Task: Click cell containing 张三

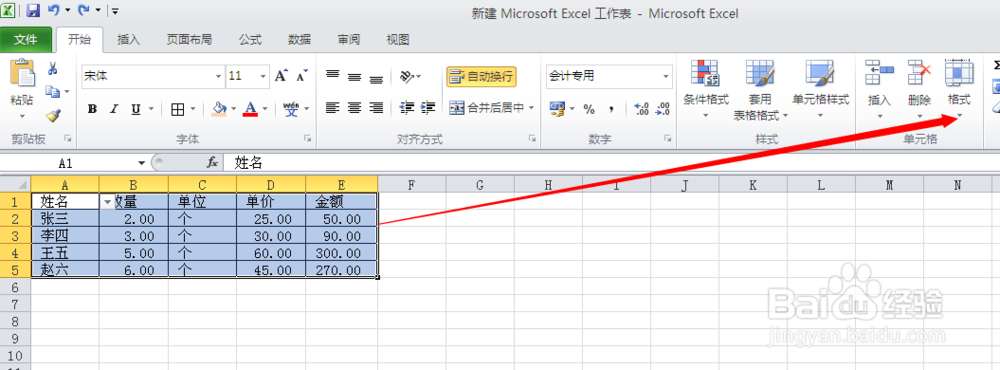Action: [65, 219]
